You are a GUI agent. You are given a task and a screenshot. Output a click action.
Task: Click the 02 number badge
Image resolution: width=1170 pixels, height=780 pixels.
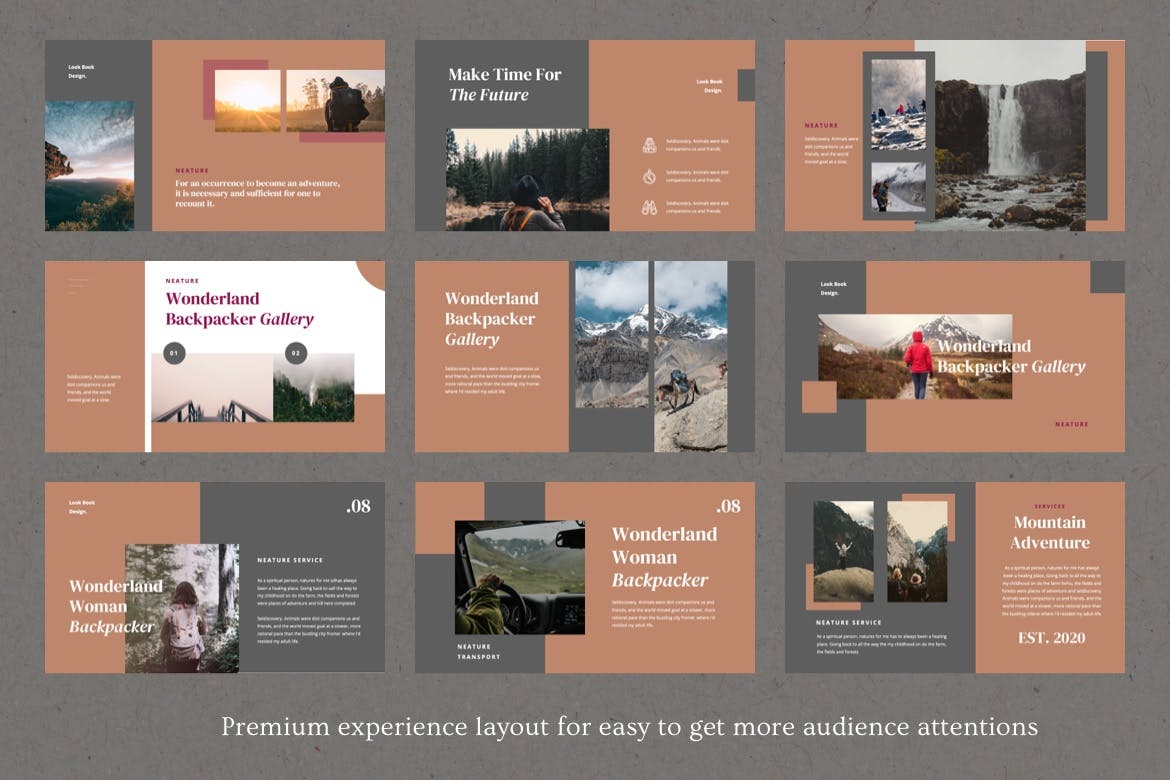pos(296,353)
